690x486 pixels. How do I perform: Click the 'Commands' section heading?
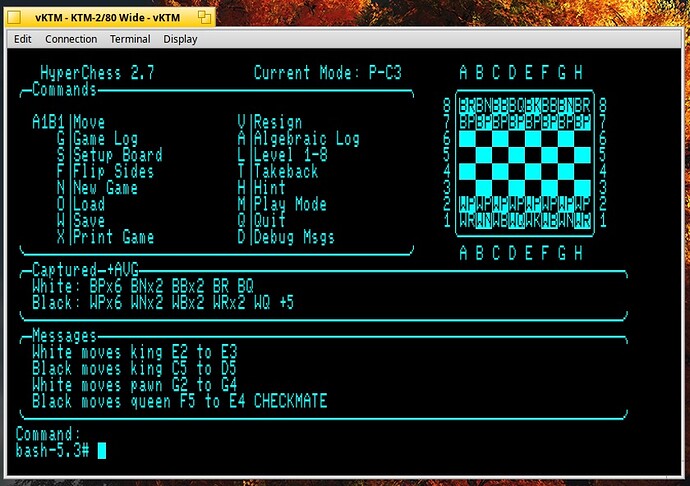(x=64, y=89)
